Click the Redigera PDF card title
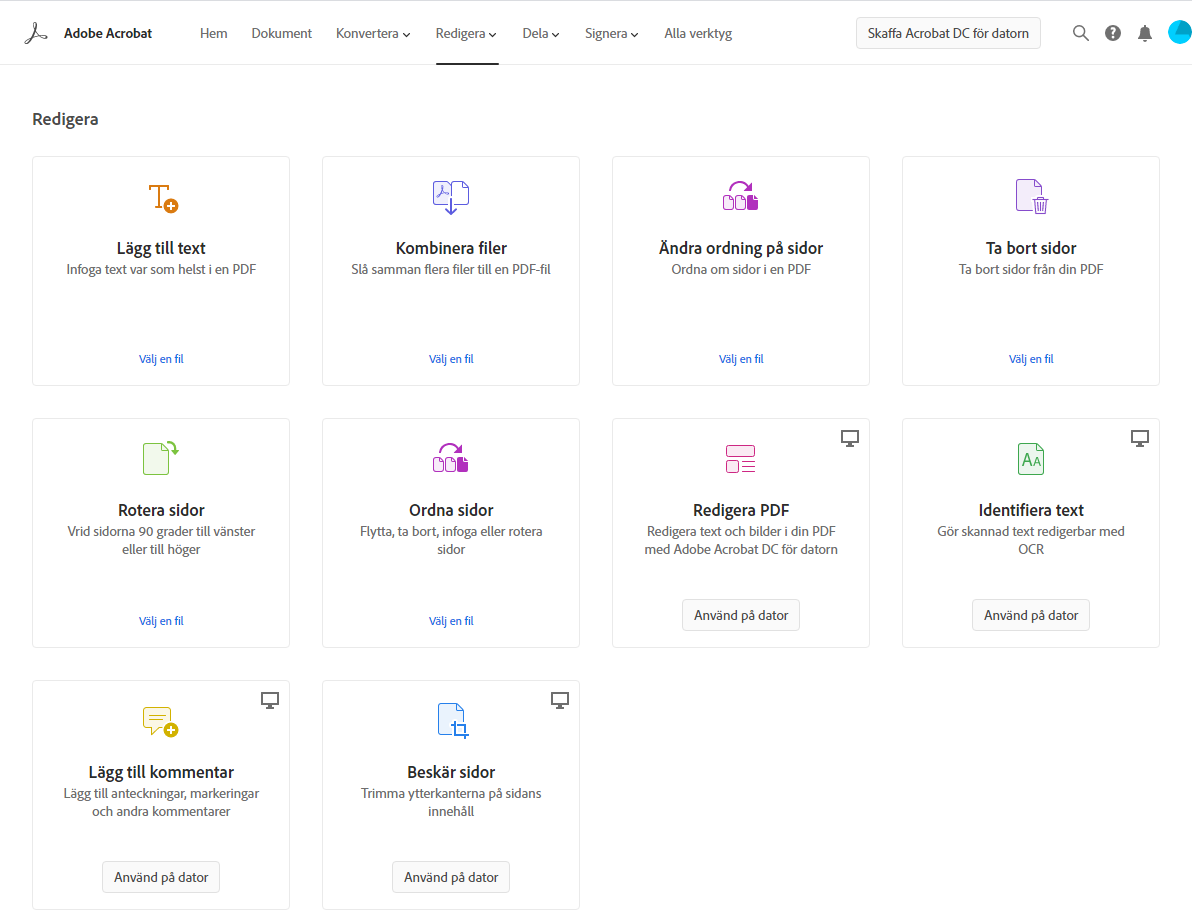The height and width of the screenshot is (916, 1192). point(741,510)
